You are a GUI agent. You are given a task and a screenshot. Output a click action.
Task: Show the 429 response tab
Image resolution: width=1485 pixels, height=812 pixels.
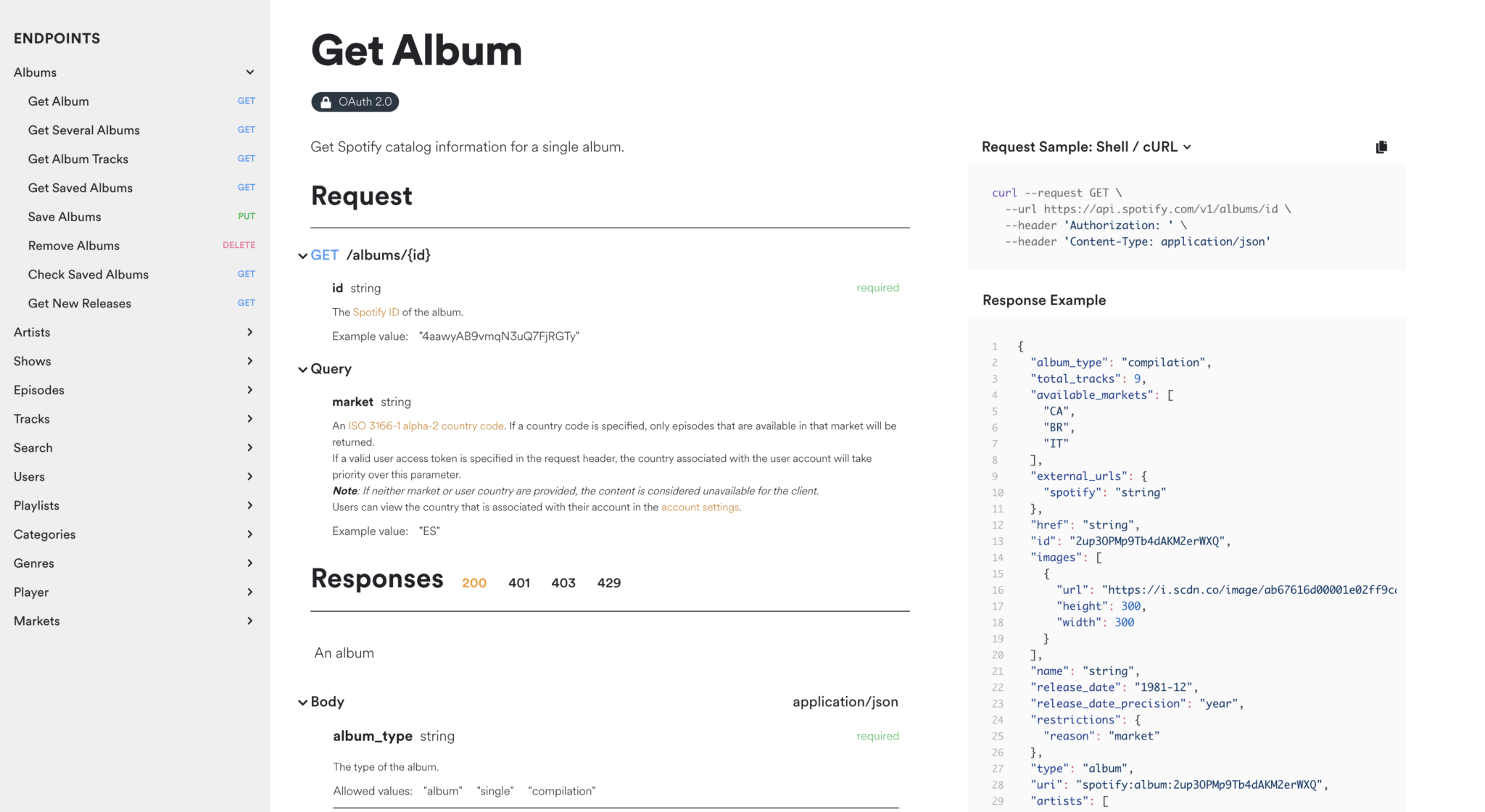pyautogui.click(x=608, y=583)
